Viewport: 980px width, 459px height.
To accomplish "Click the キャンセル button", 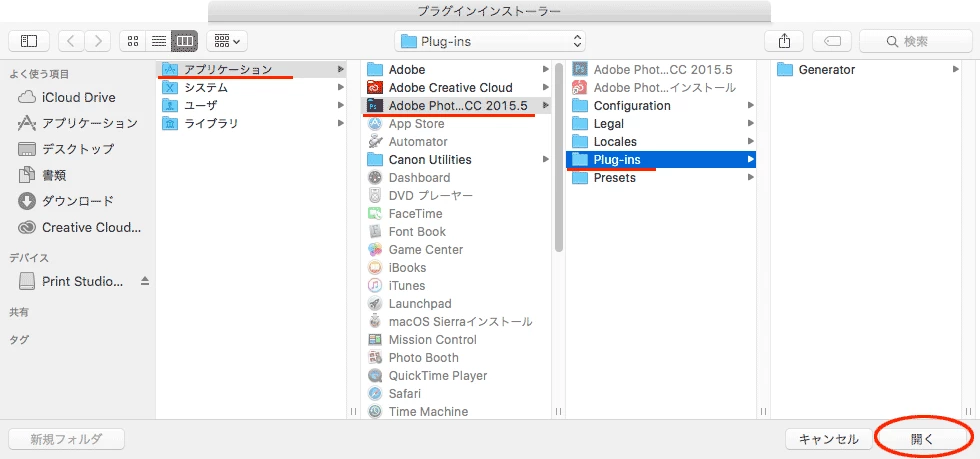I will tap(829, 439).
